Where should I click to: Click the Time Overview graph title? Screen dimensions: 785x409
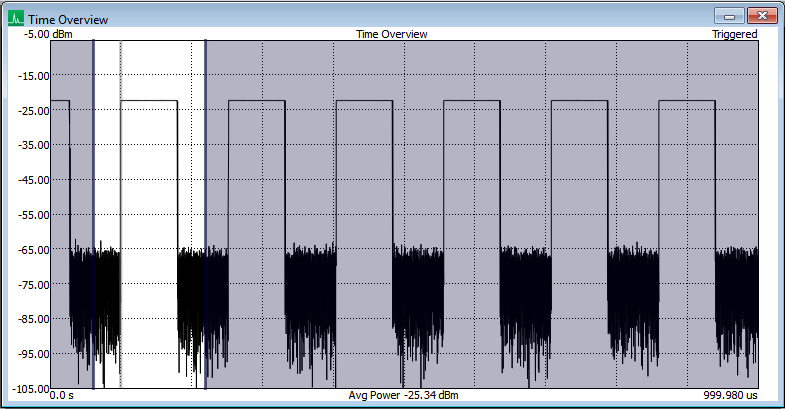[391, 34]
